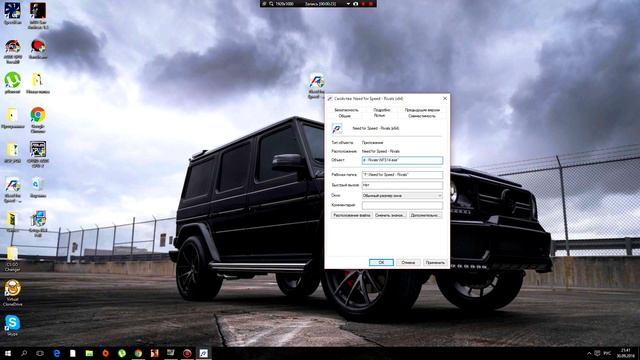
Task: Select the Need for Speed shortcut in left column
Action: 13,190
